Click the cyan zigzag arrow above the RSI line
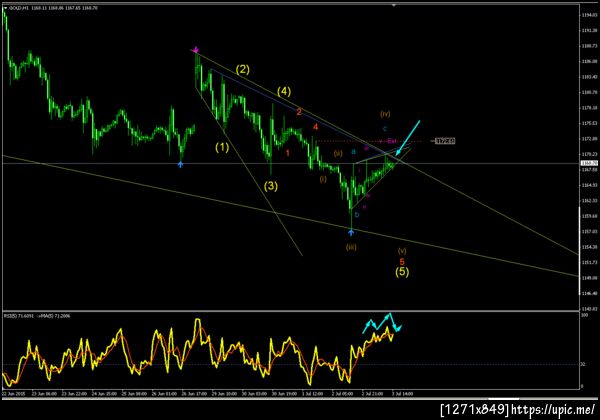 pyautogui.click(x=382, y=324)
